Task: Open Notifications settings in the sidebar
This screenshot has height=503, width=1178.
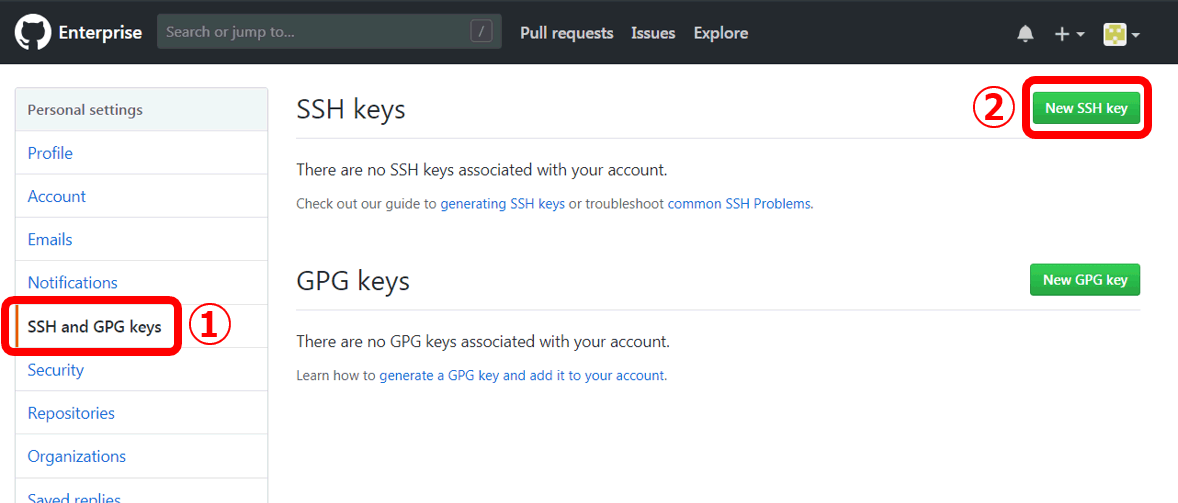Action: click(x=73, y=282)
